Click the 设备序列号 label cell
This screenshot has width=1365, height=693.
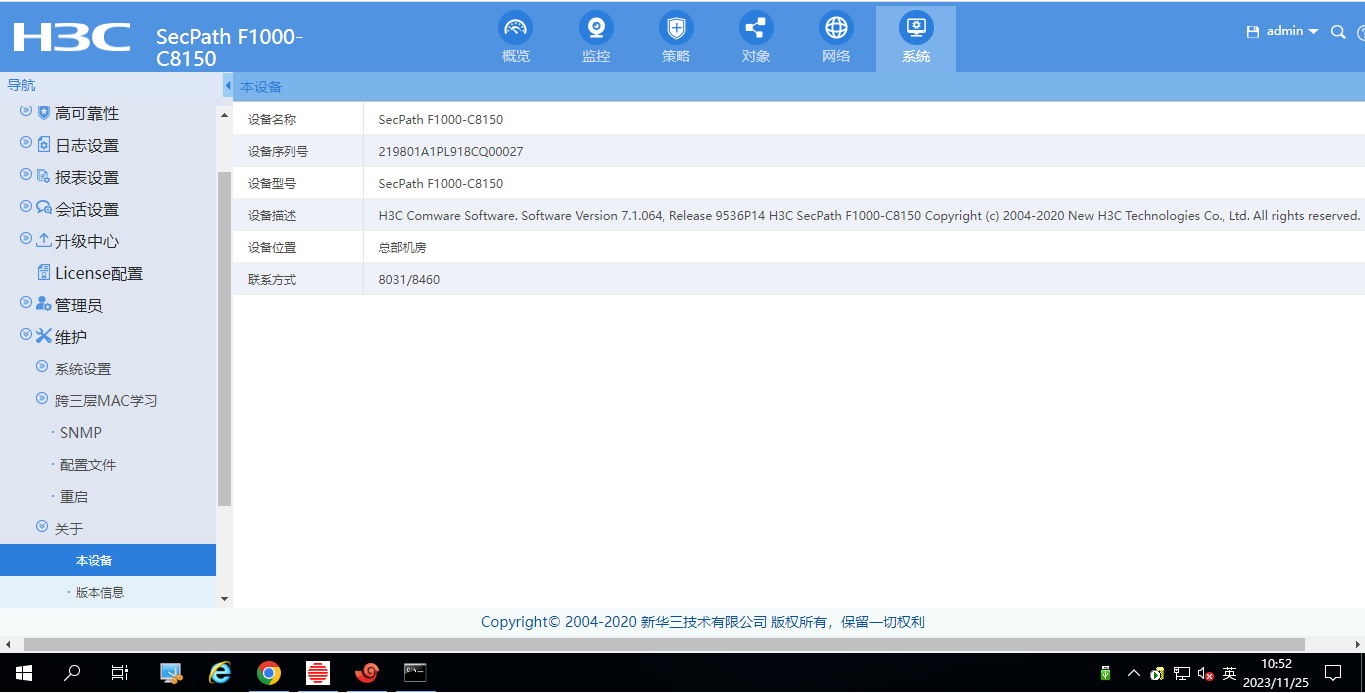click(x=298, y=151)
